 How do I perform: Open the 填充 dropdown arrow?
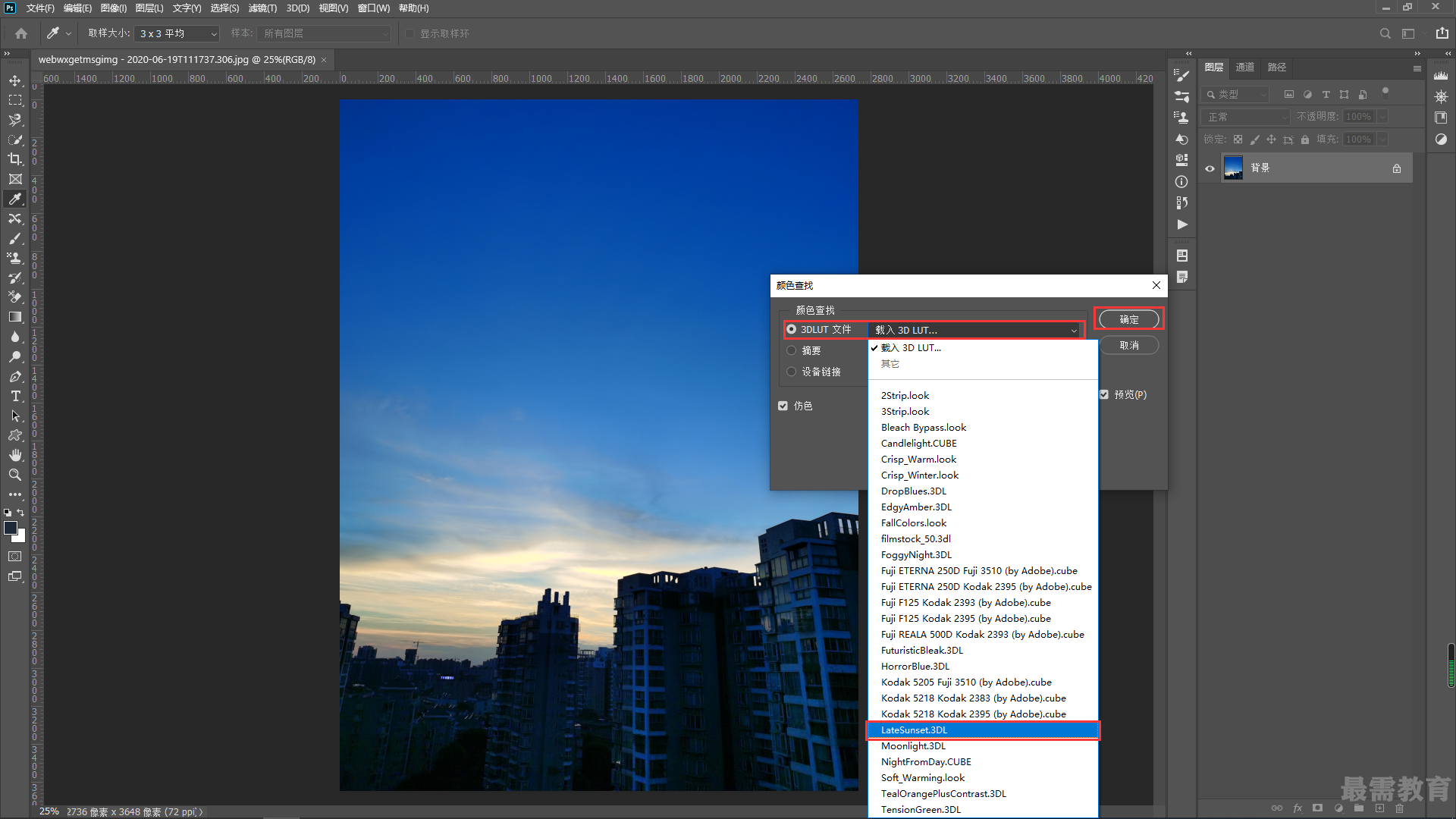coord(1382,140)
